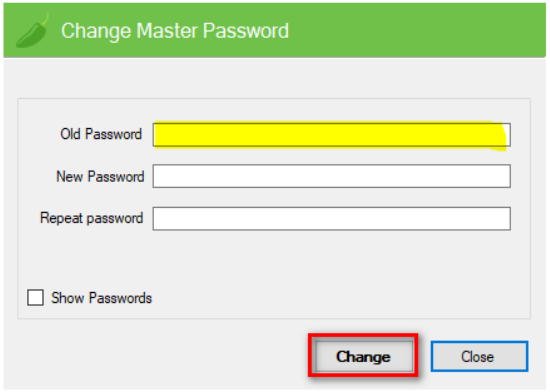Click the yellow highlighted area of Old Password
Viewport: 550px width, 392px height.
tap(330, 135)
